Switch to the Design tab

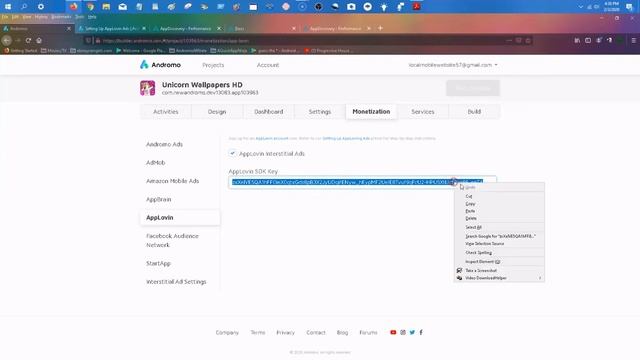pos(217,111)
